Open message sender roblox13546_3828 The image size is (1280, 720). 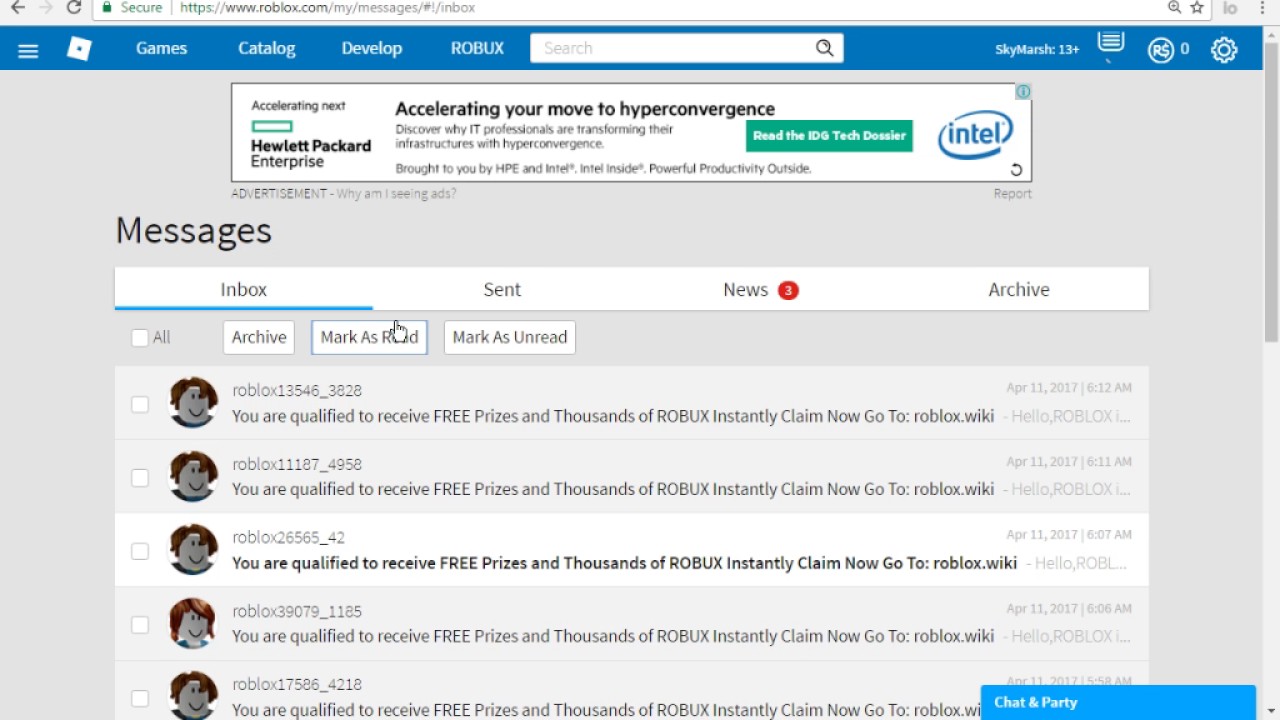point(297,390)
